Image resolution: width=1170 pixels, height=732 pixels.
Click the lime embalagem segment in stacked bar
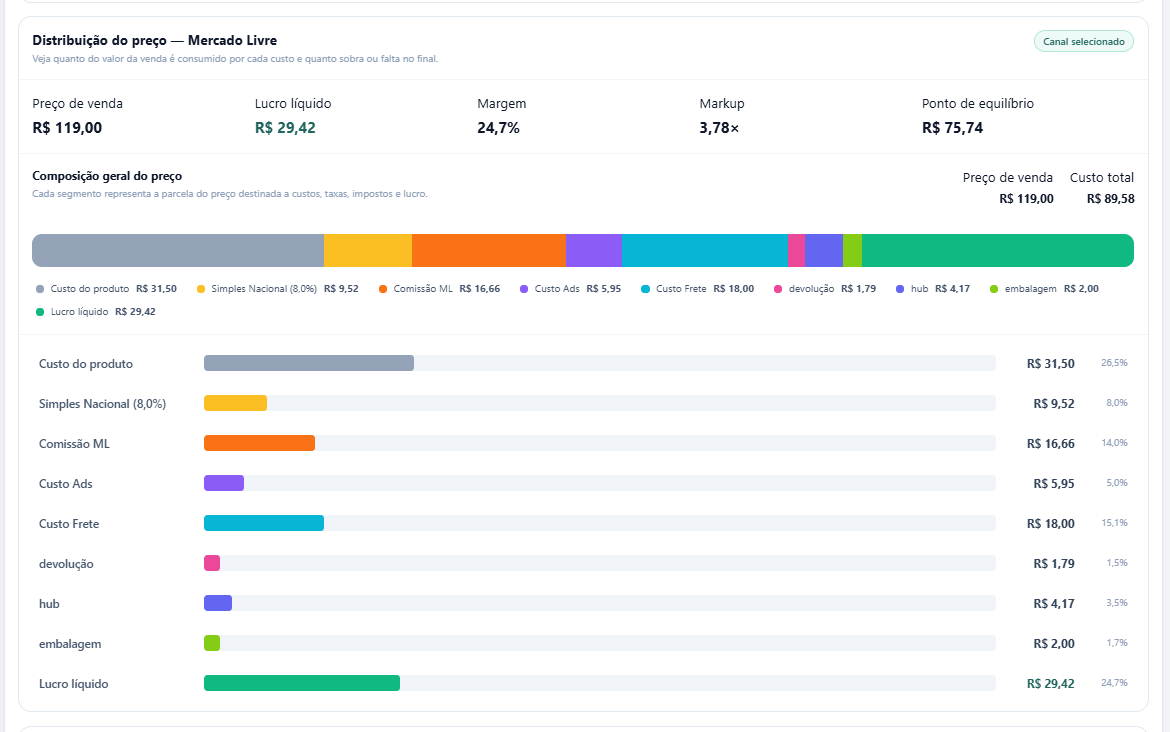coord(852,251)
